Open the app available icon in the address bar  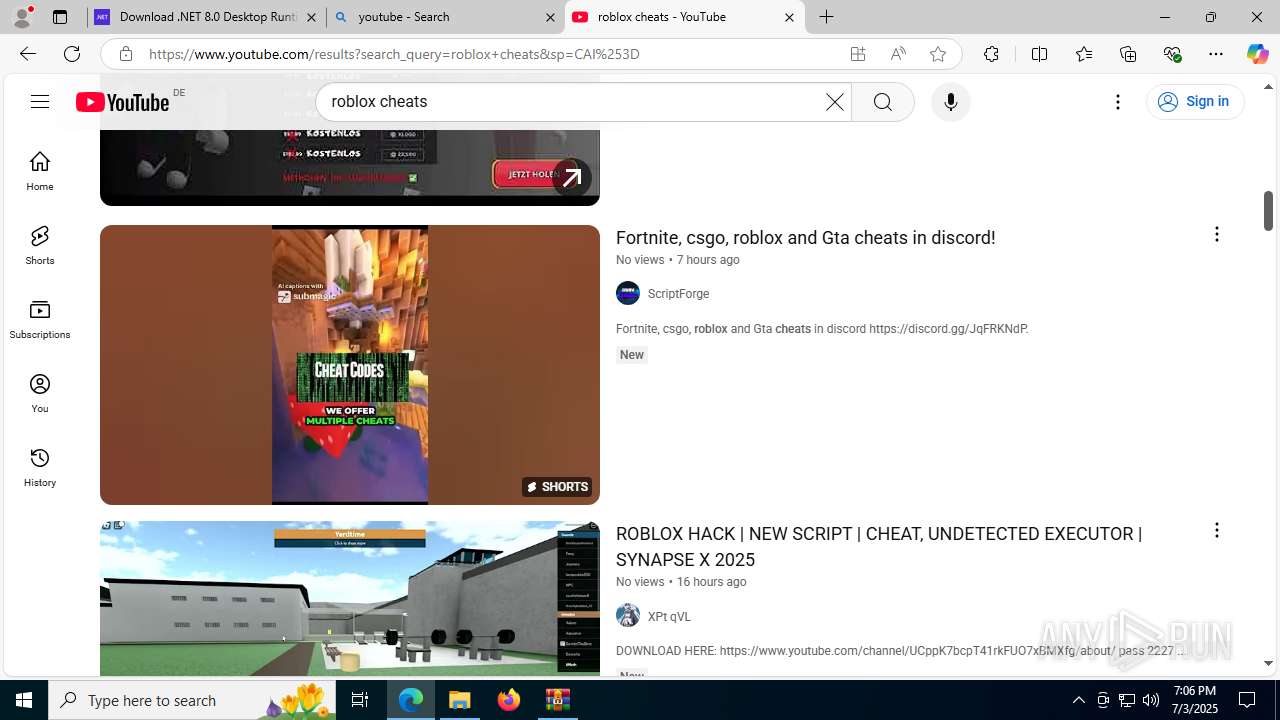tap(858, 54)
